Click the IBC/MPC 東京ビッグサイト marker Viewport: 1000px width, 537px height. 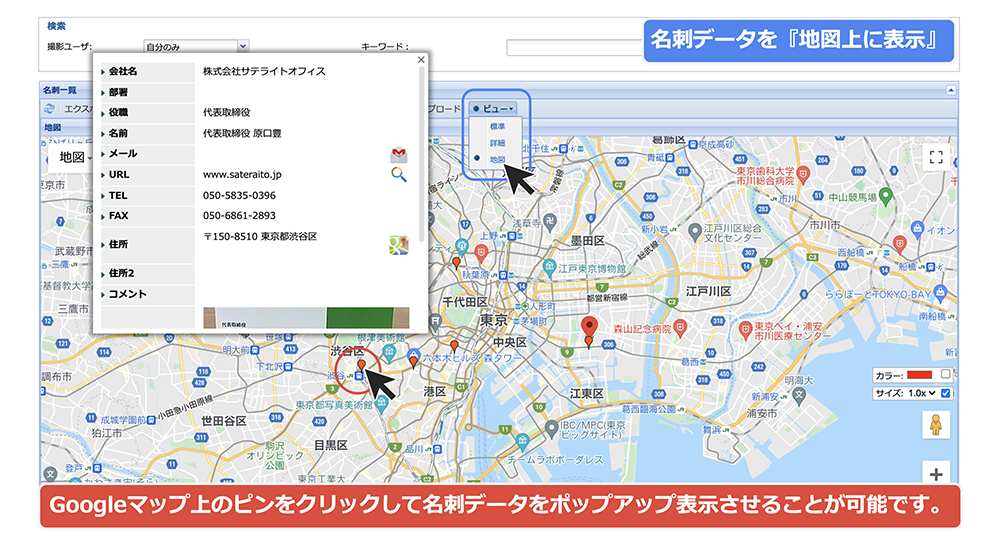tap(552, 429)
